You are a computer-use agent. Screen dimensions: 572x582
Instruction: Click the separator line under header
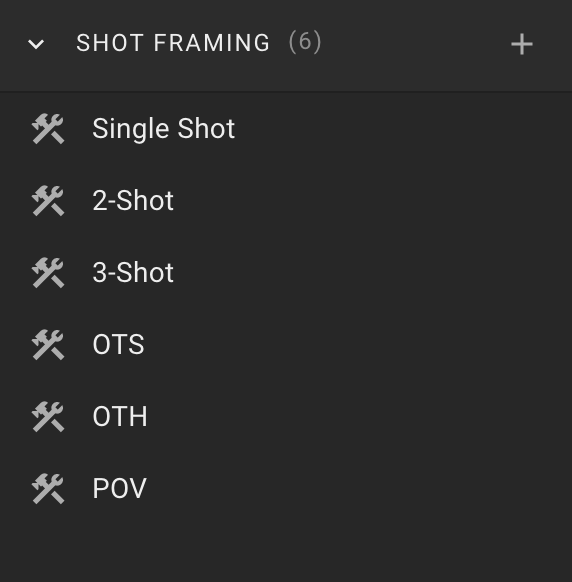pos(286,91)
